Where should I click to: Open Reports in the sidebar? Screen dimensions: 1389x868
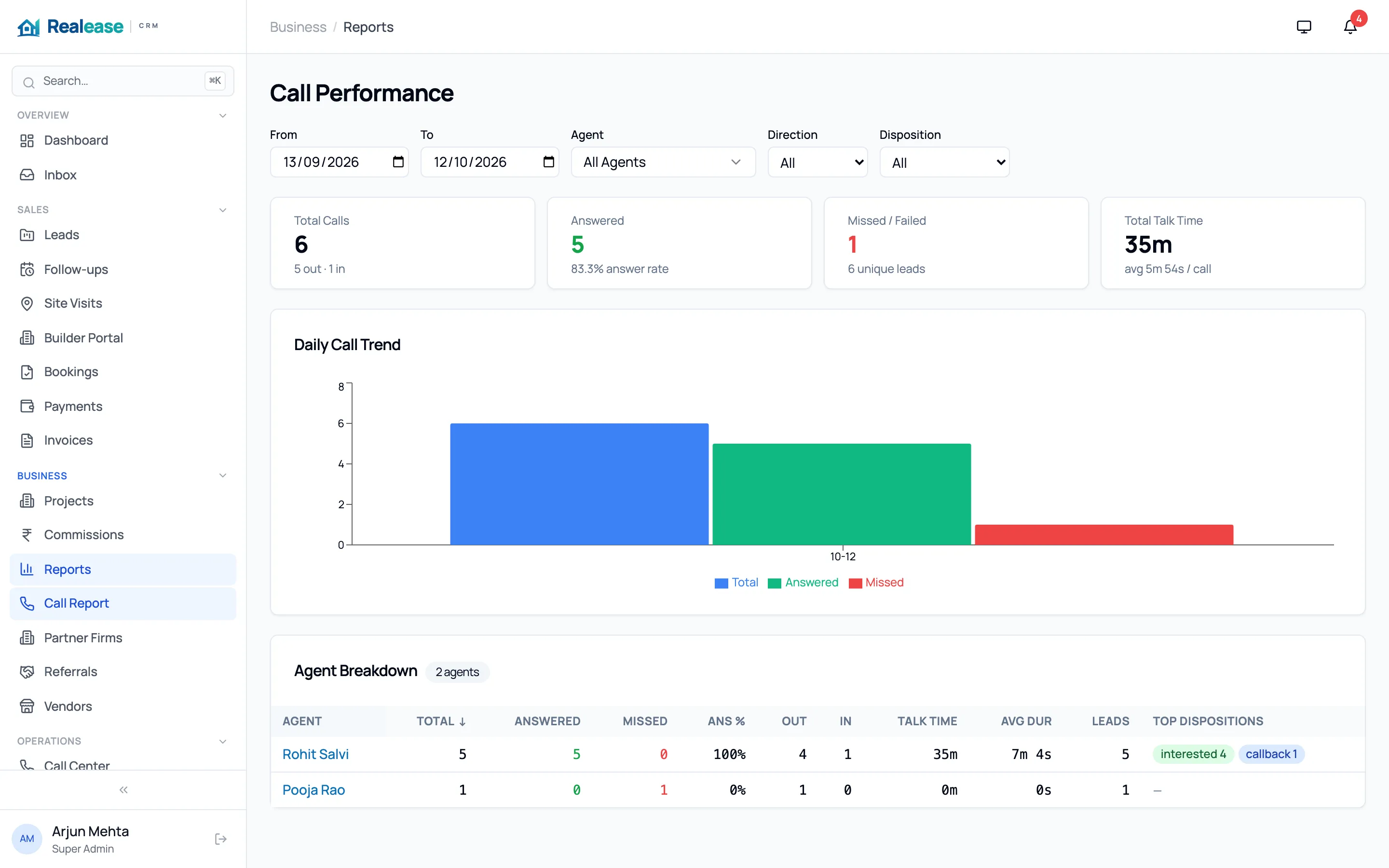point(123,570)
